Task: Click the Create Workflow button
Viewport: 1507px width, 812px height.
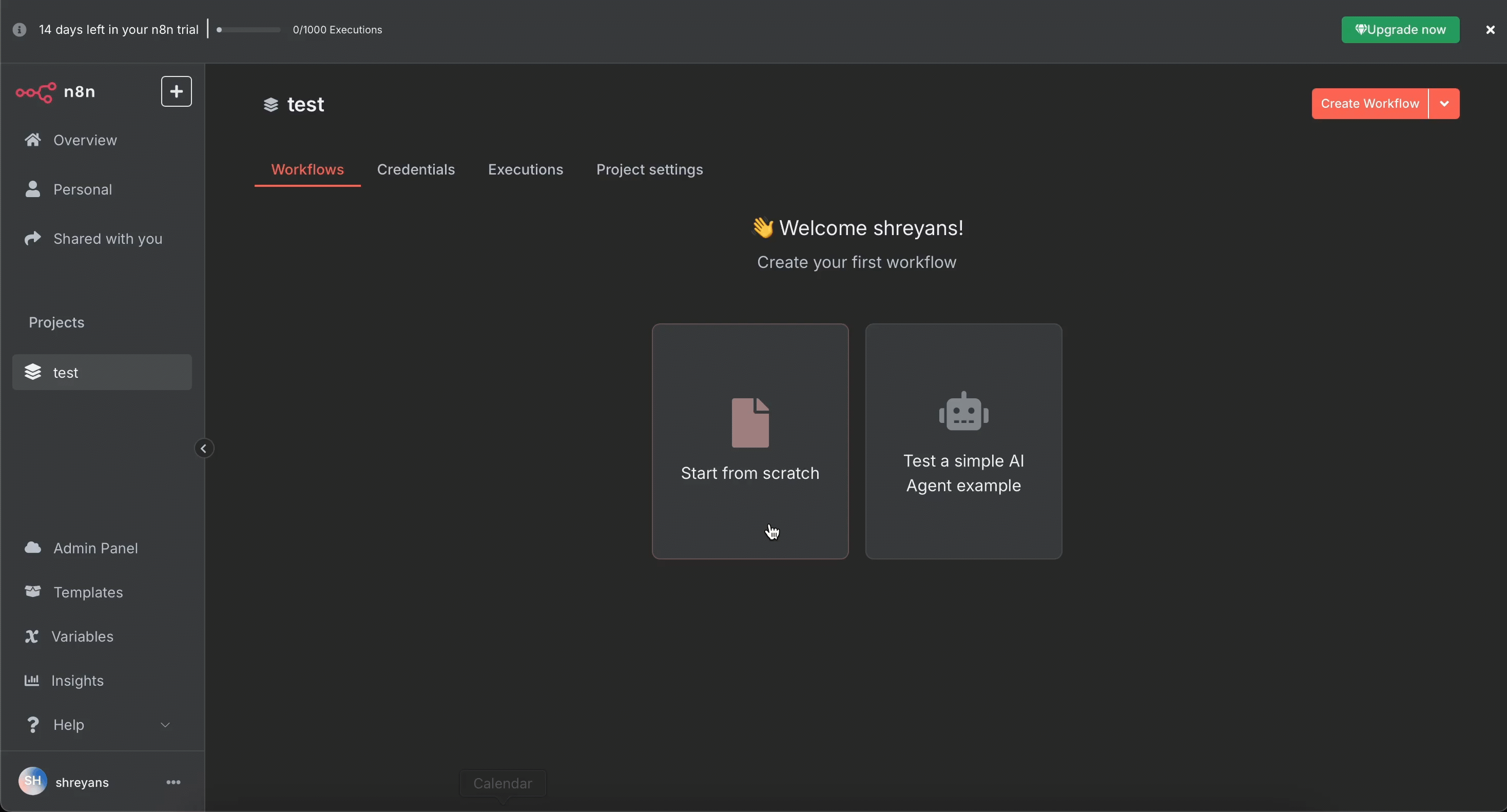Action: [x=1369, y=104]
